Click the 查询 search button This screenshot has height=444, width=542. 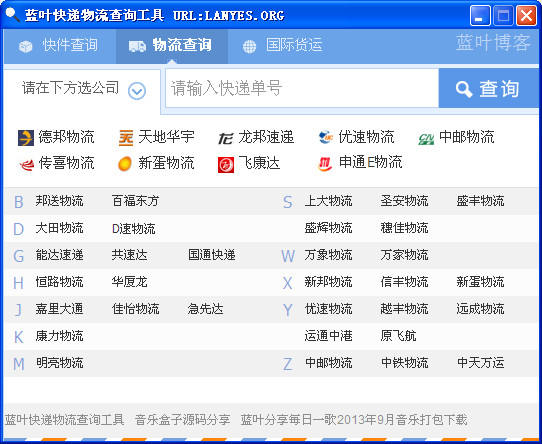tap(488, 88)
